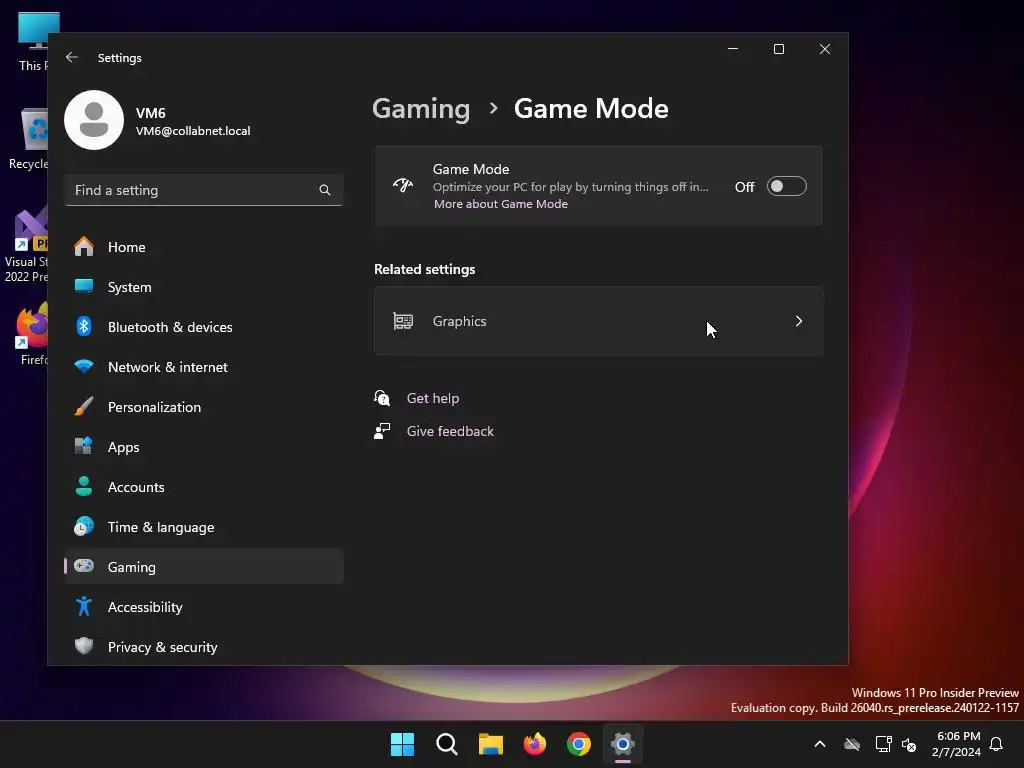The width and height of the screenshot is (1024, 768).
Task: Click the Give feedback person icon
Action: tap(382, 431)
